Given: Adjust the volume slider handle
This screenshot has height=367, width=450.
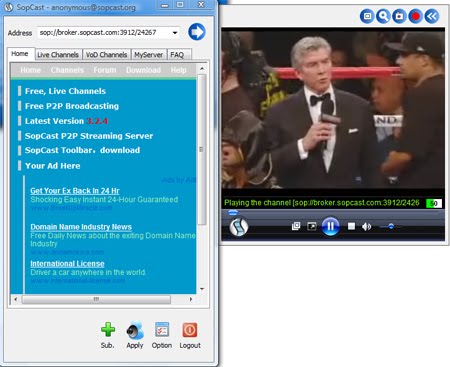Looking at the screenshot, I should click(x=391, y=226).
